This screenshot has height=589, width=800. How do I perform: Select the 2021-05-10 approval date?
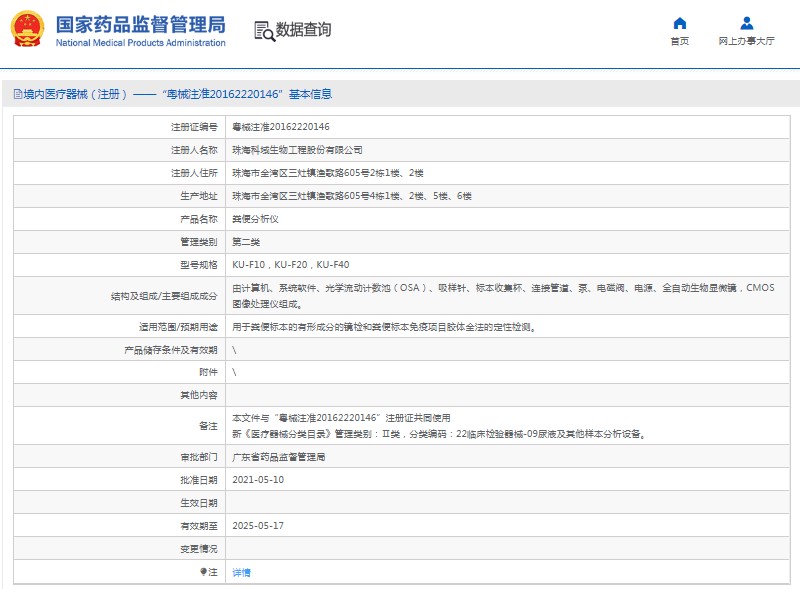pyautogui.click(x=258, y=480)
